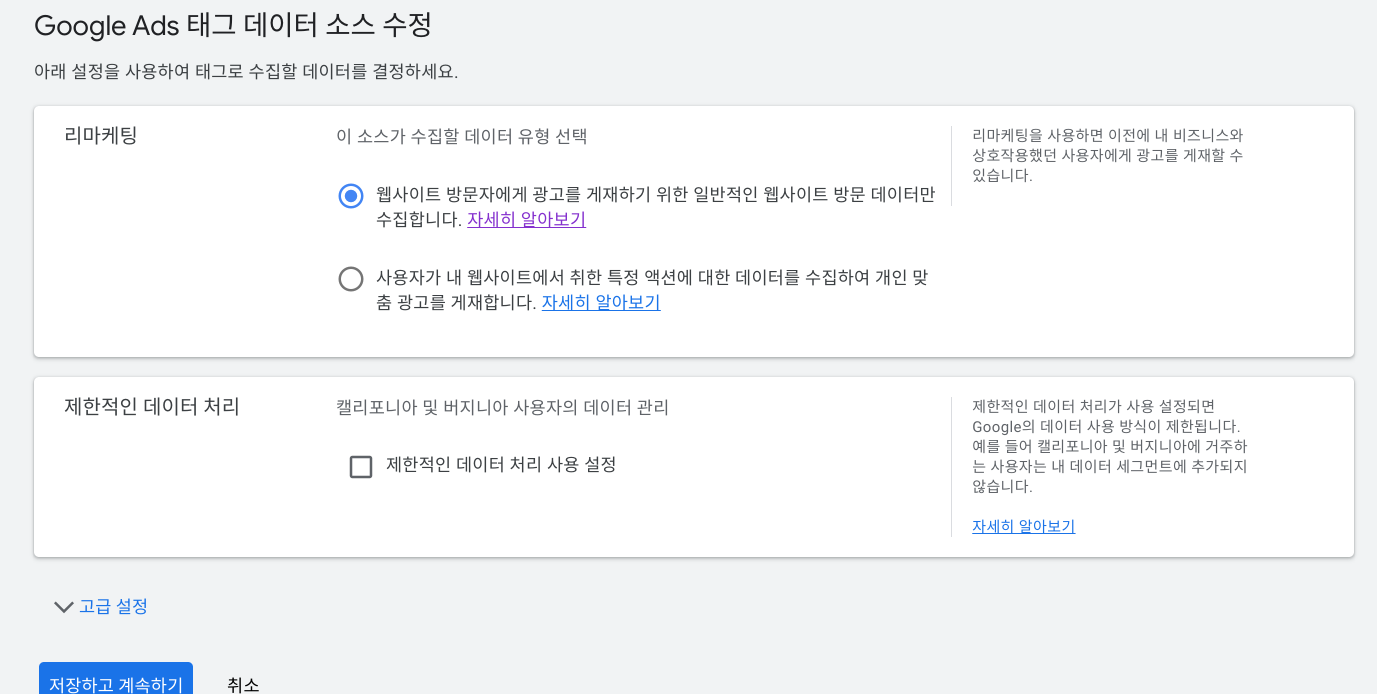
Task: Select the general website visit data radio option
Action: click(351, 196)
